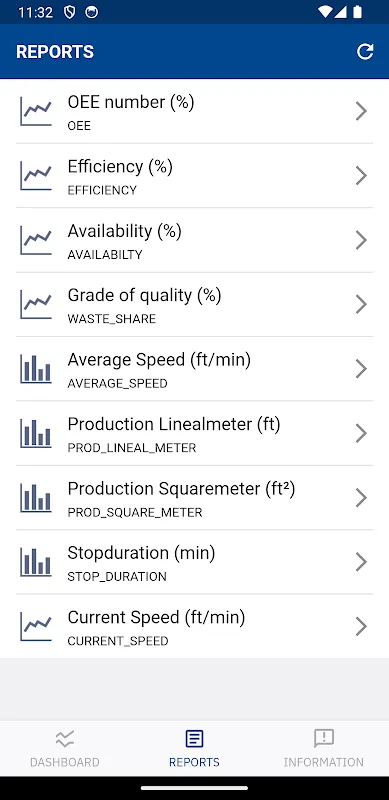
Task: Open the Efficiency (%) report entry
Action: click(194, 176)
